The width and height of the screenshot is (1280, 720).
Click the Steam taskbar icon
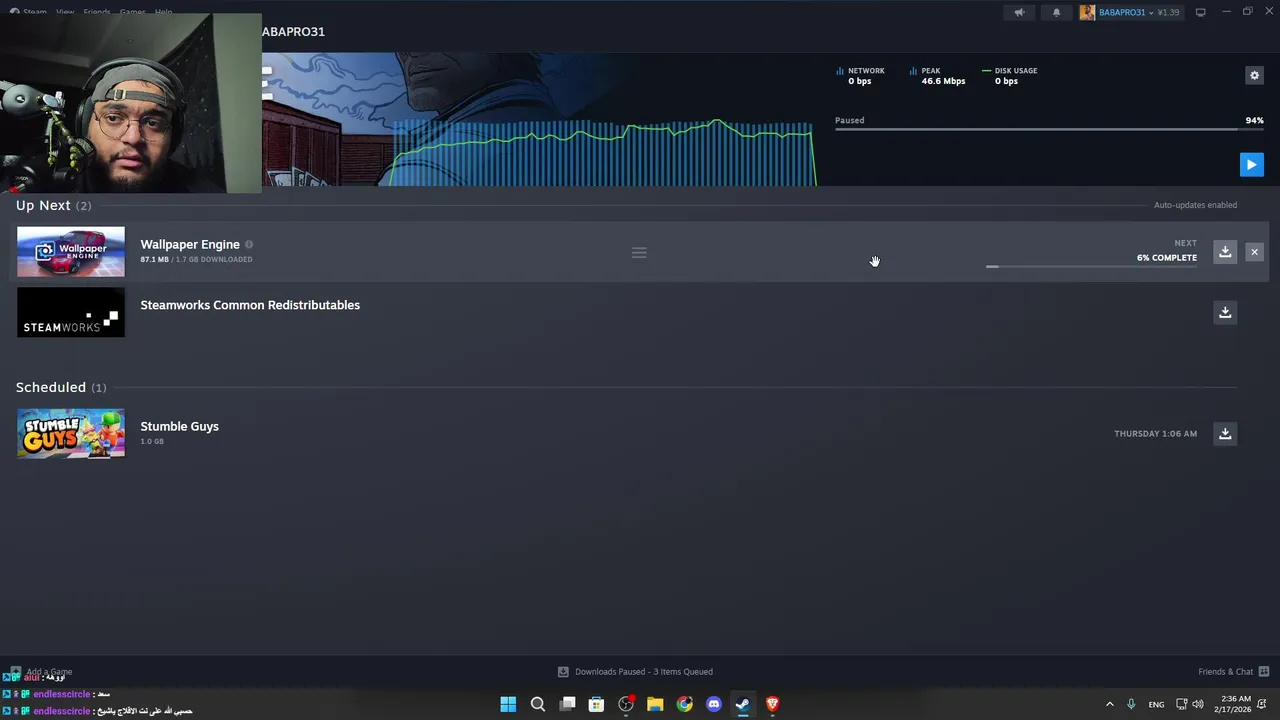click(743, 704)
